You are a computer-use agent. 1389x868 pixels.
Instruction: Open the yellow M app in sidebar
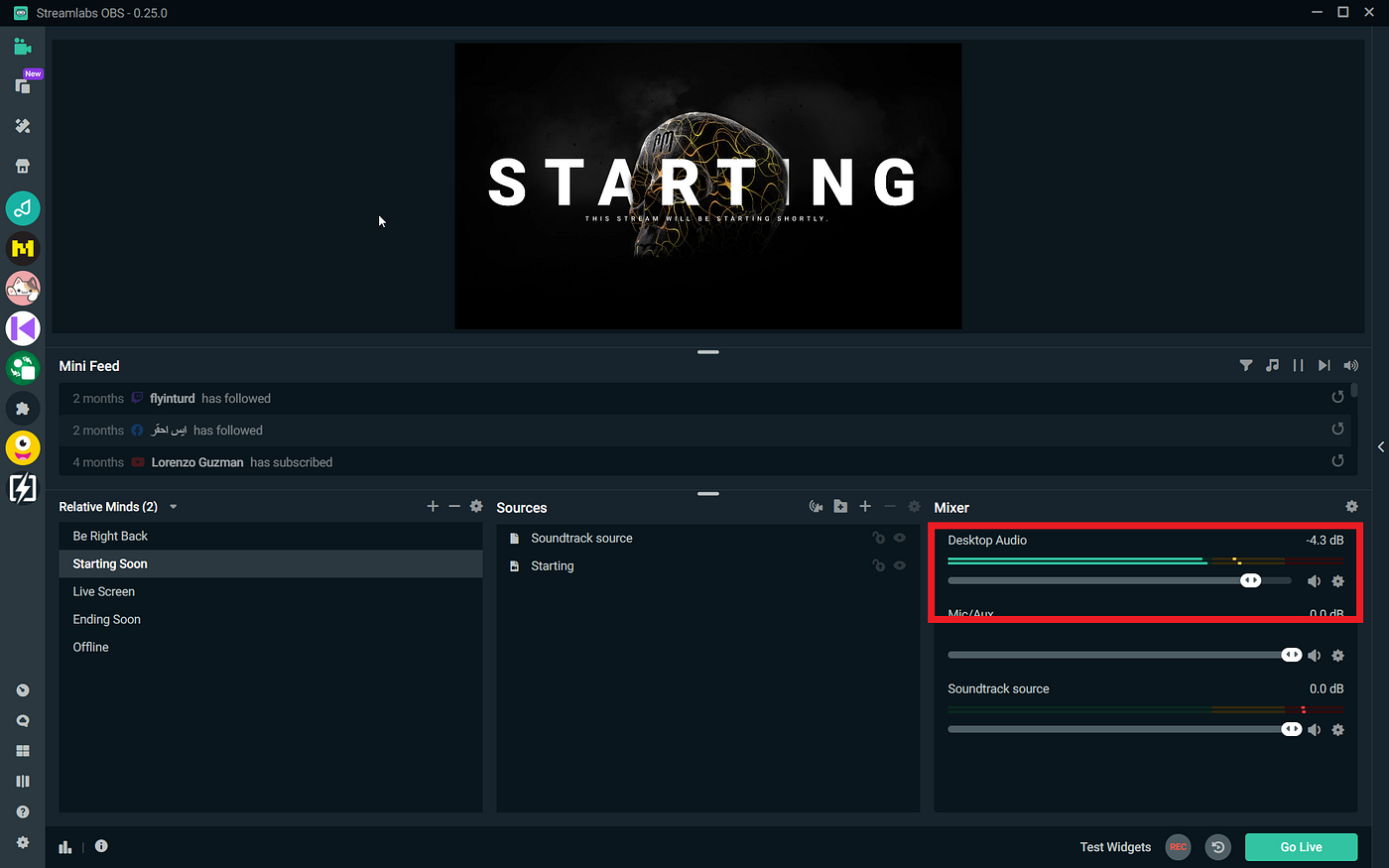(23, 248)
